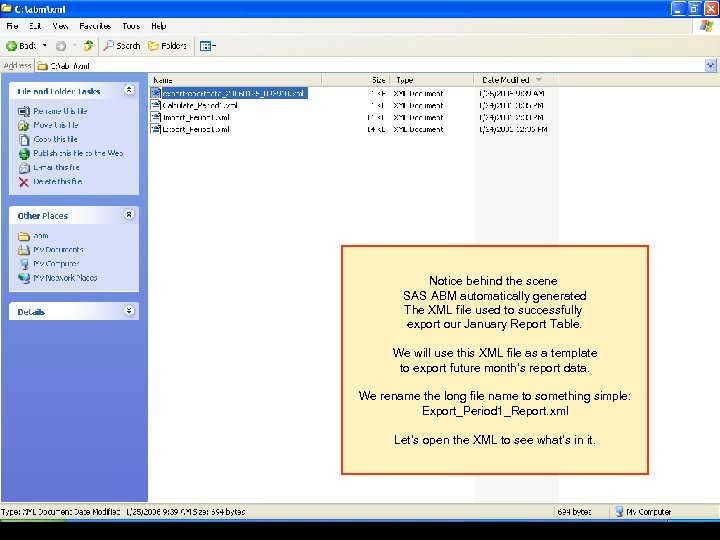
Task: Click the Rename this file icon
Action: pyautogui.click(x=24, y=112)
